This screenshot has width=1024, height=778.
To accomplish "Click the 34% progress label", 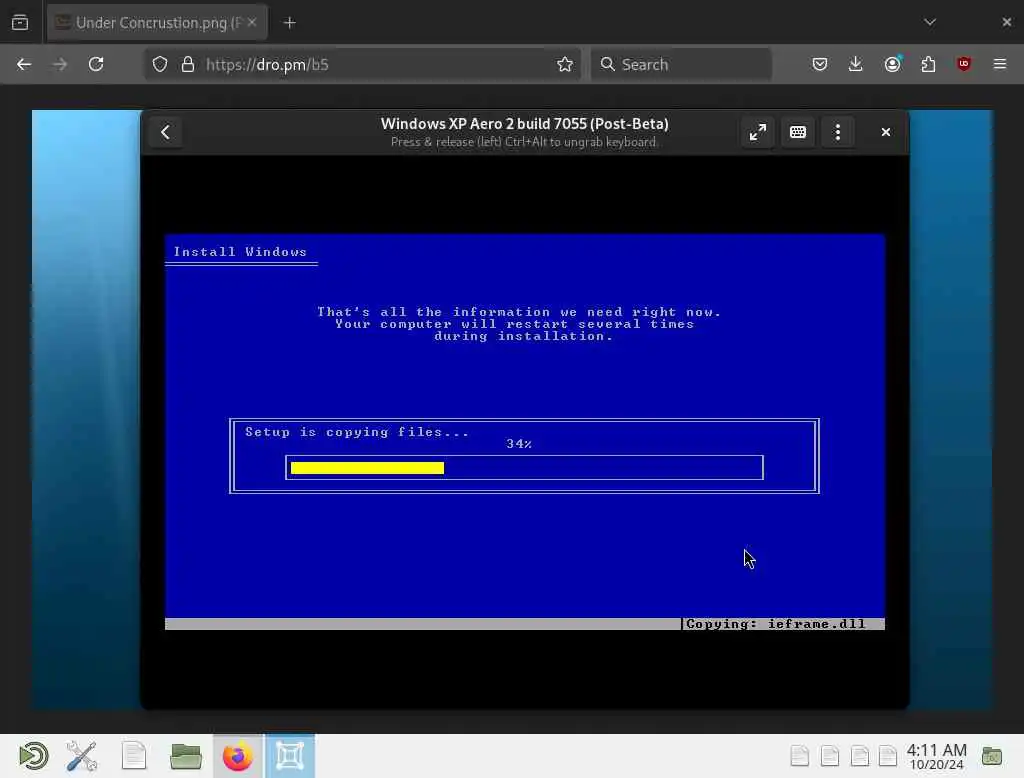I will pyautogui.click(x=519, y=444).
